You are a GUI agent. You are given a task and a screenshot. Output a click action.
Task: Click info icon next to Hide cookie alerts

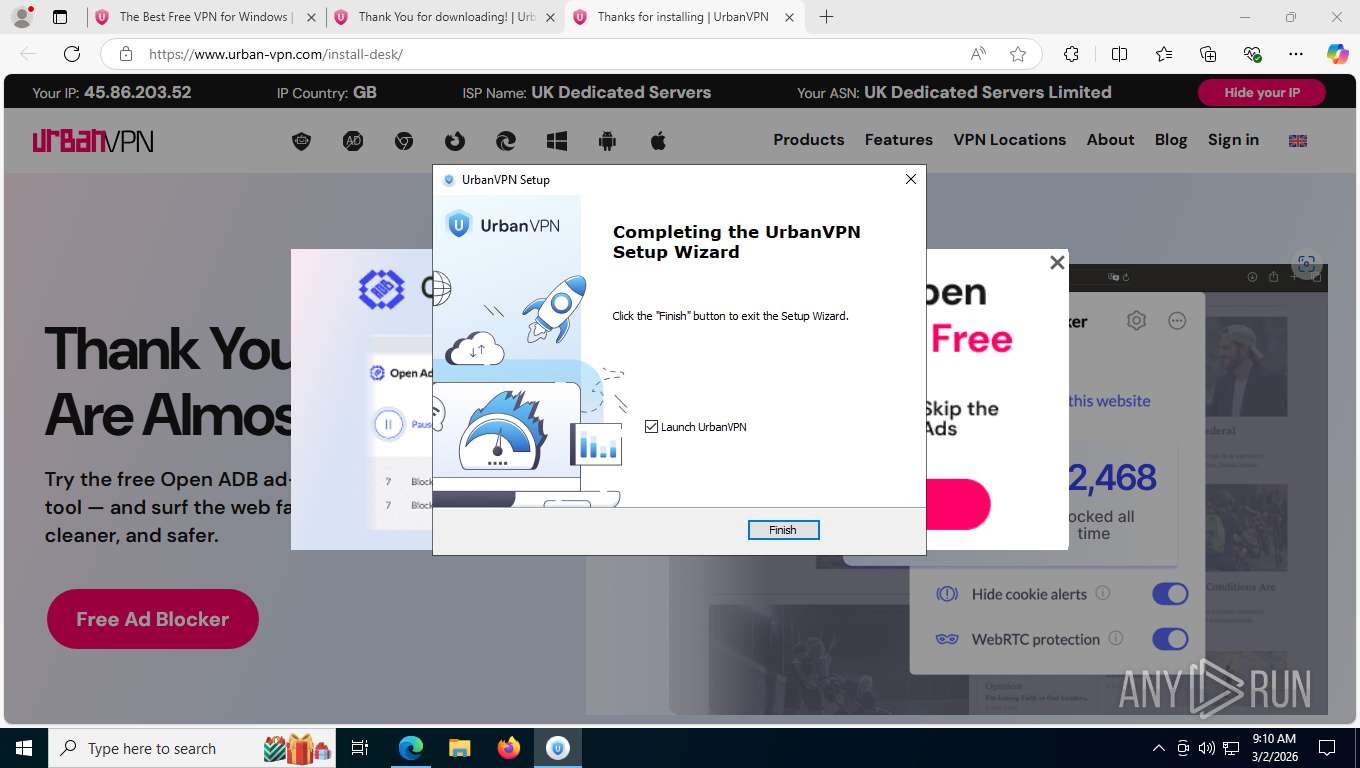point(1103,593)
